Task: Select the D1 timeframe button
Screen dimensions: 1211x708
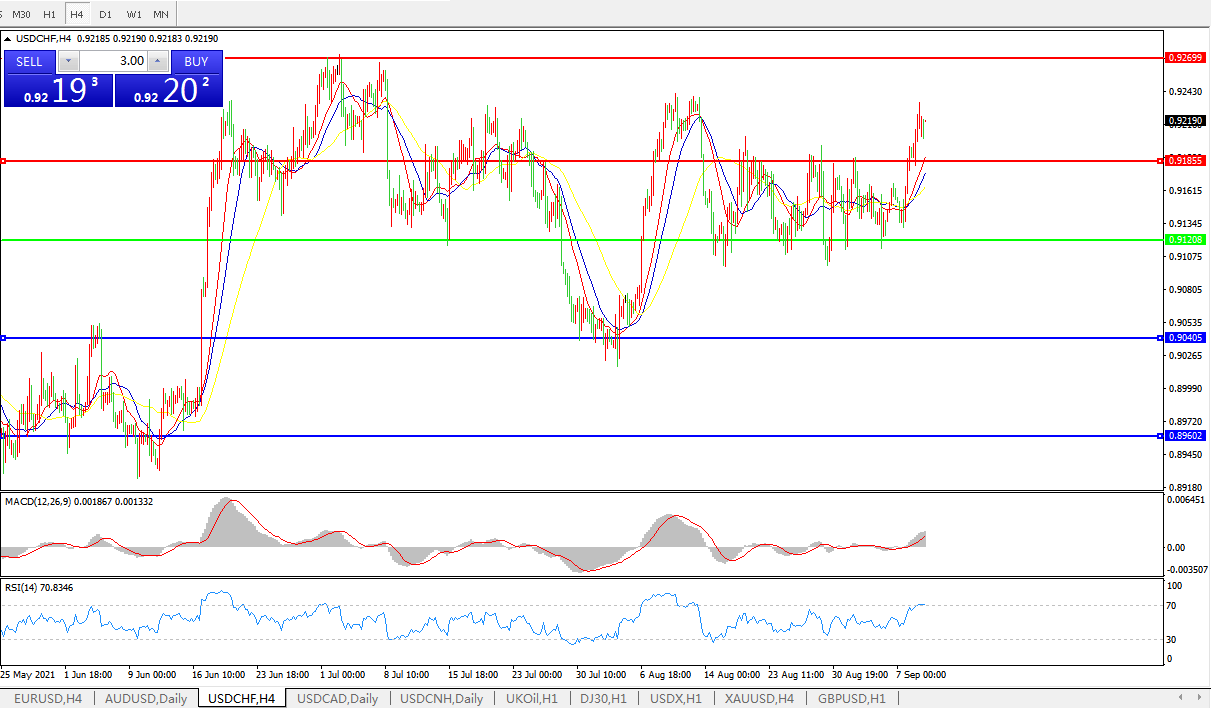Action: coord(105,14)
